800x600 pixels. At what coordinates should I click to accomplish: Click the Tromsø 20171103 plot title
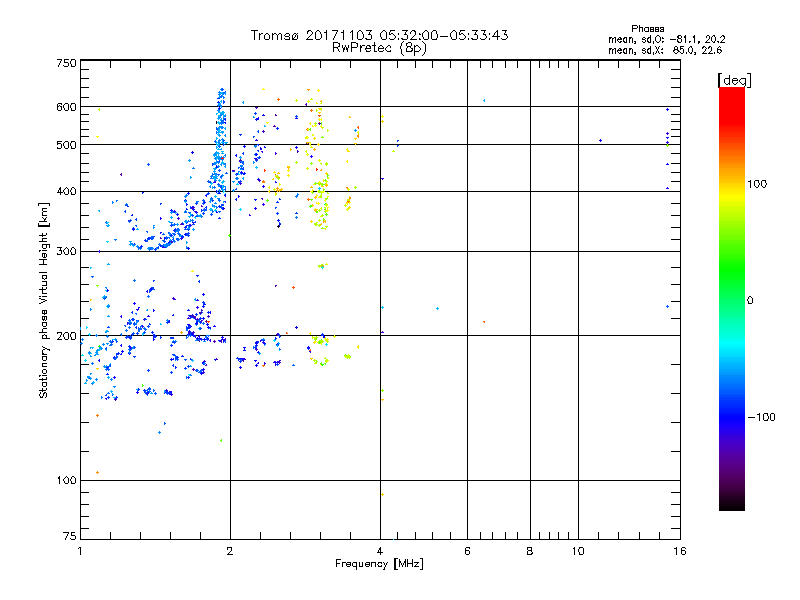pyautogui.click(x=380, y=35)
